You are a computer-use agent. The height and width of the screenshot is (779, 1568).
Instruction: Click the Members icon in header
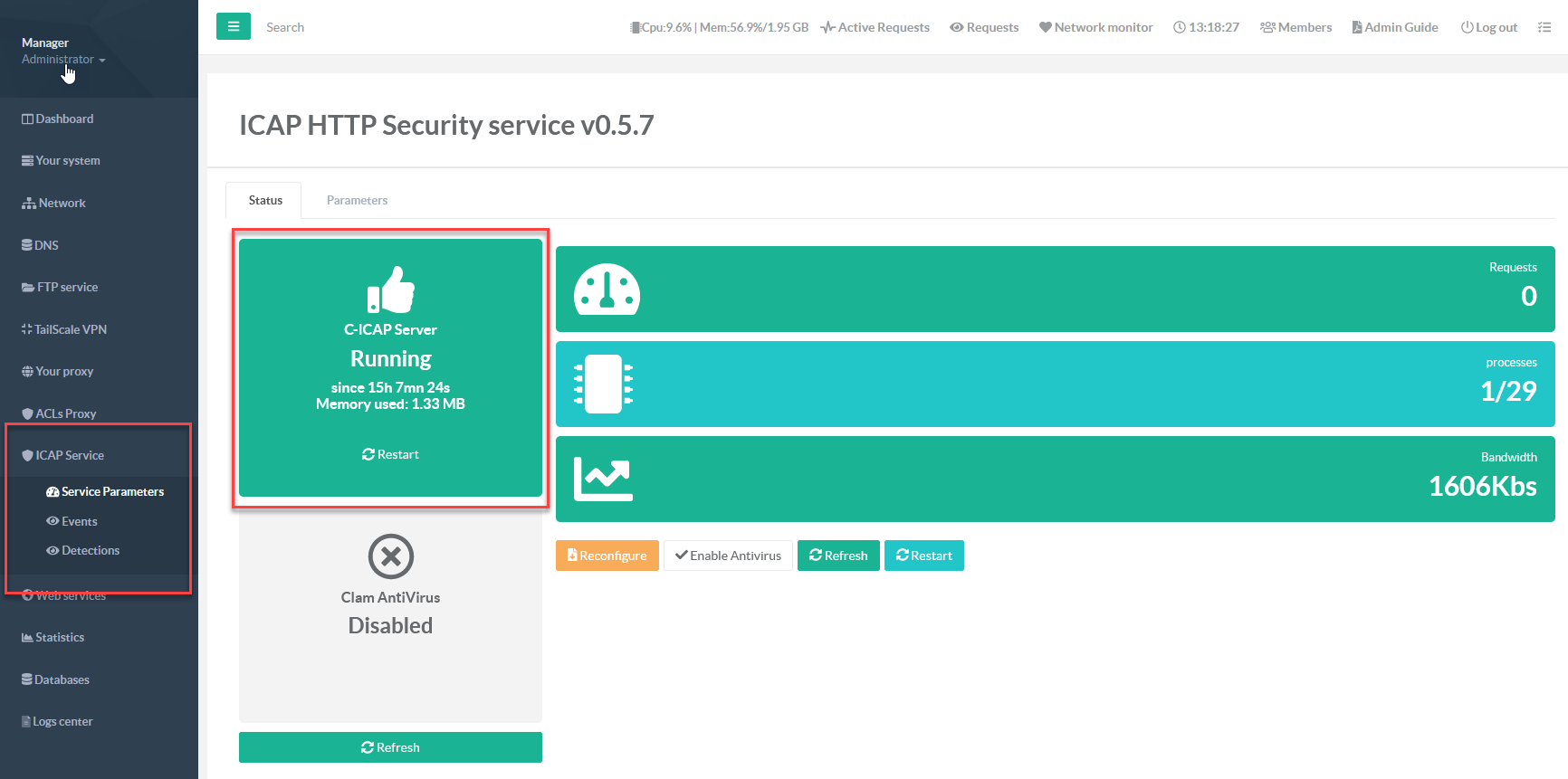click(1267, 27)
